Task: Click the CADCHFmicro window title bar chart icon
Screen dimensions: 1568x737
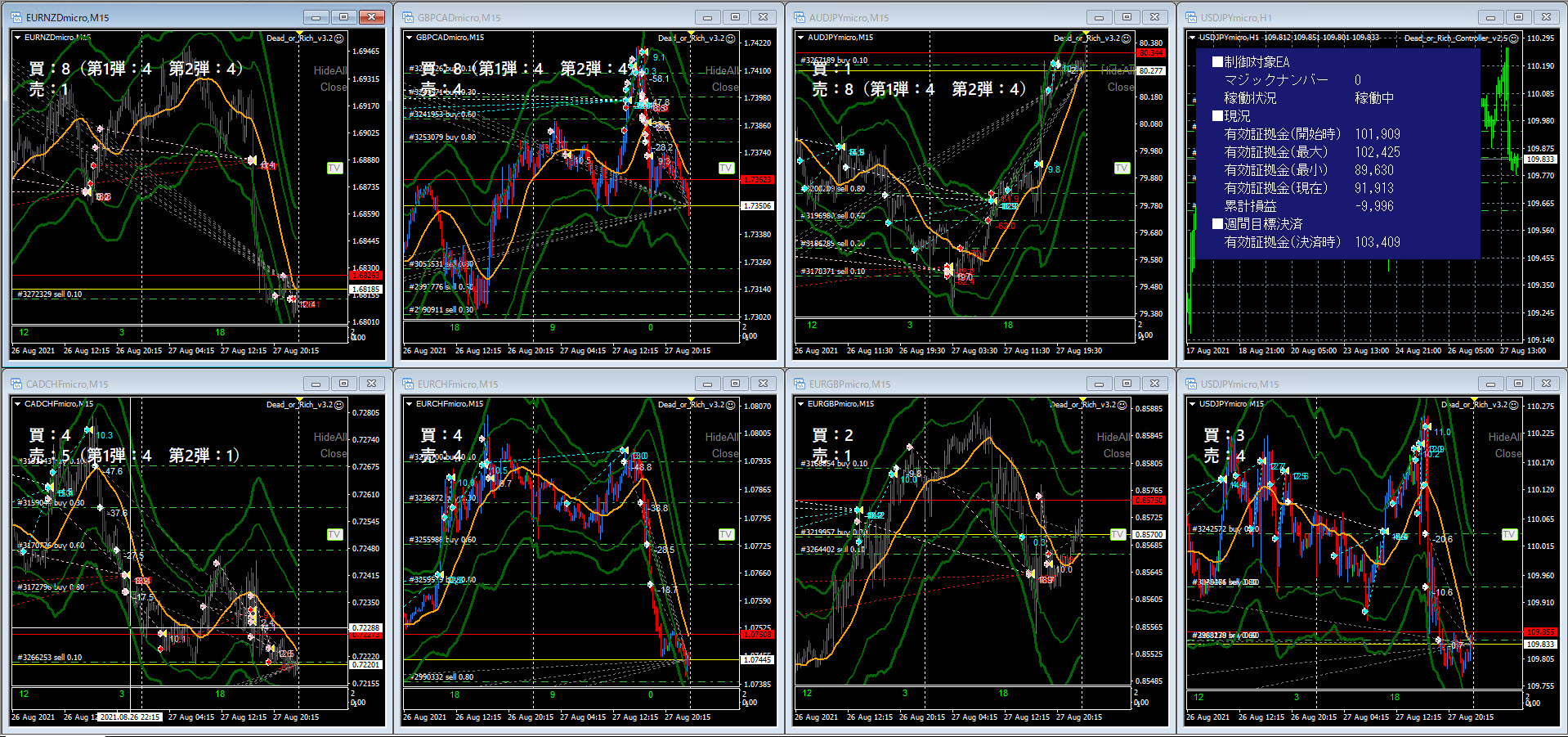Action: point(16,384)
